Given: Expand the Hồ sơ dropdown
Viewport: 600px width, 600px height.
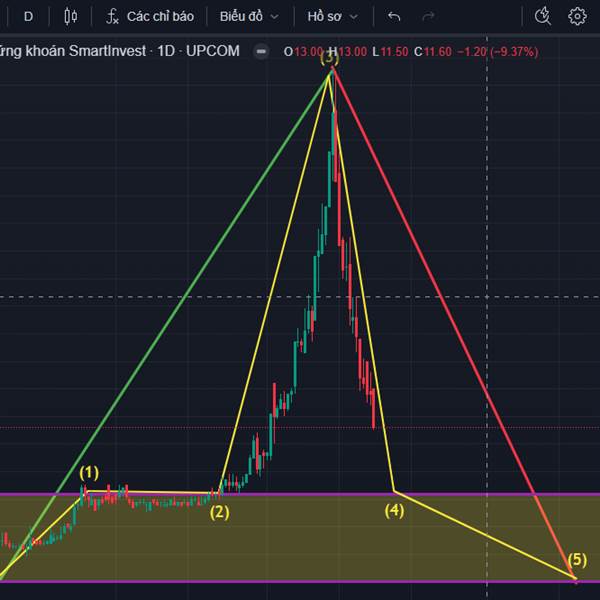Looking at the screenshot, I should click(x=333, y=16).
